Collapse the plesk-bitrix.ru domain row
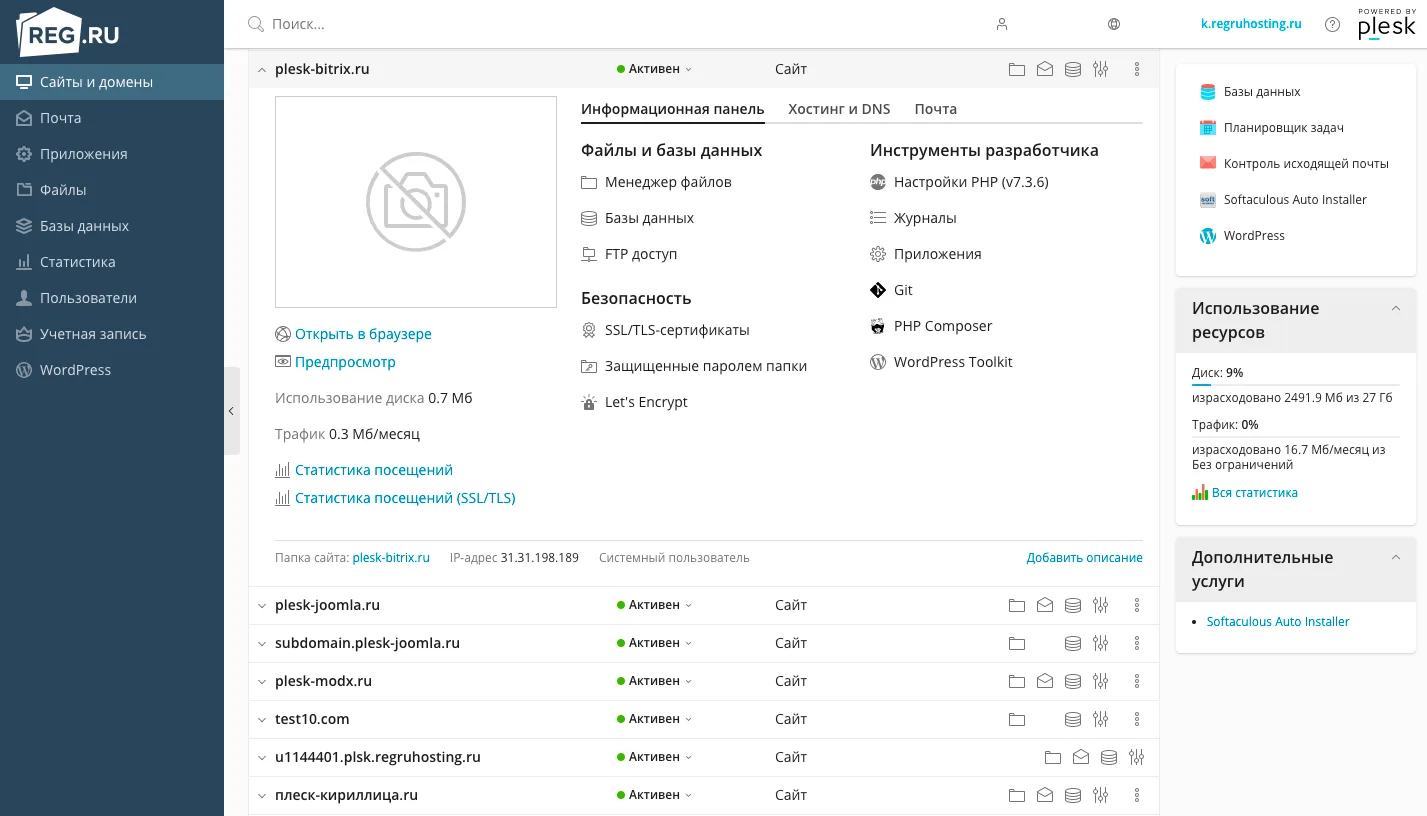This screenshot has width=1427, height=816. point(262,70)
